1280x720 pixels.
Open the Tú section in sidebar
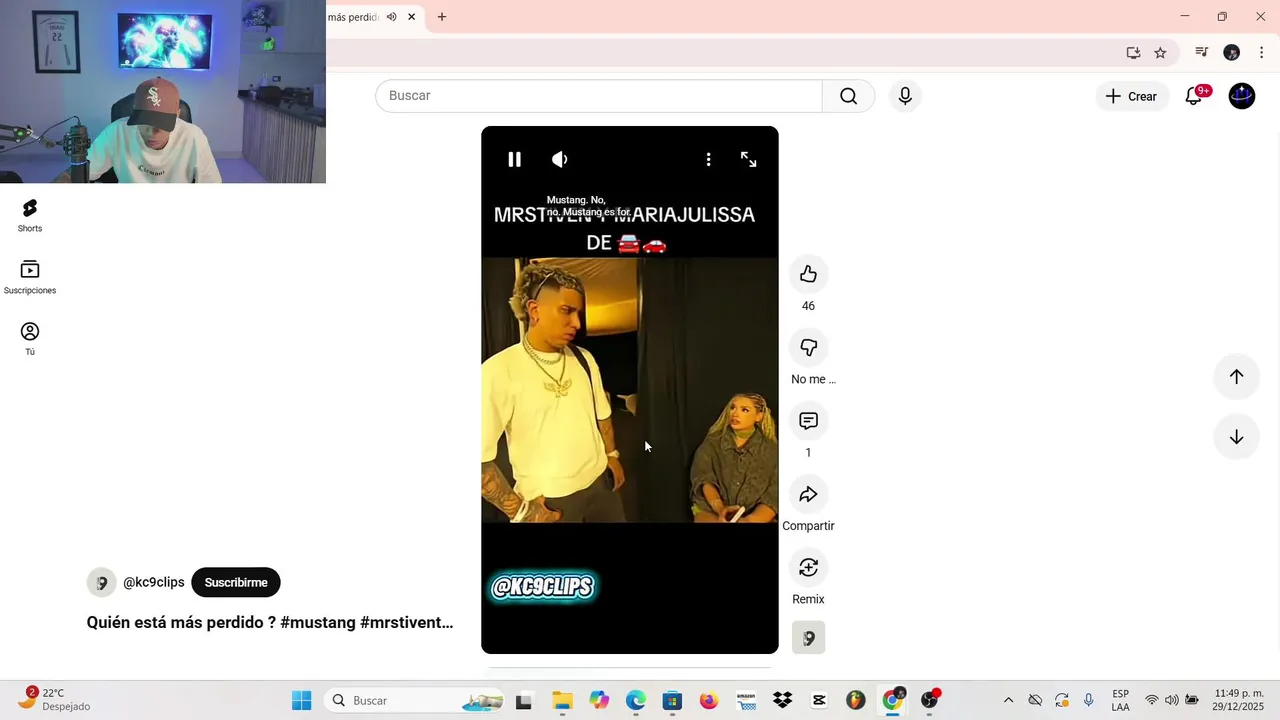pos(30,339)
